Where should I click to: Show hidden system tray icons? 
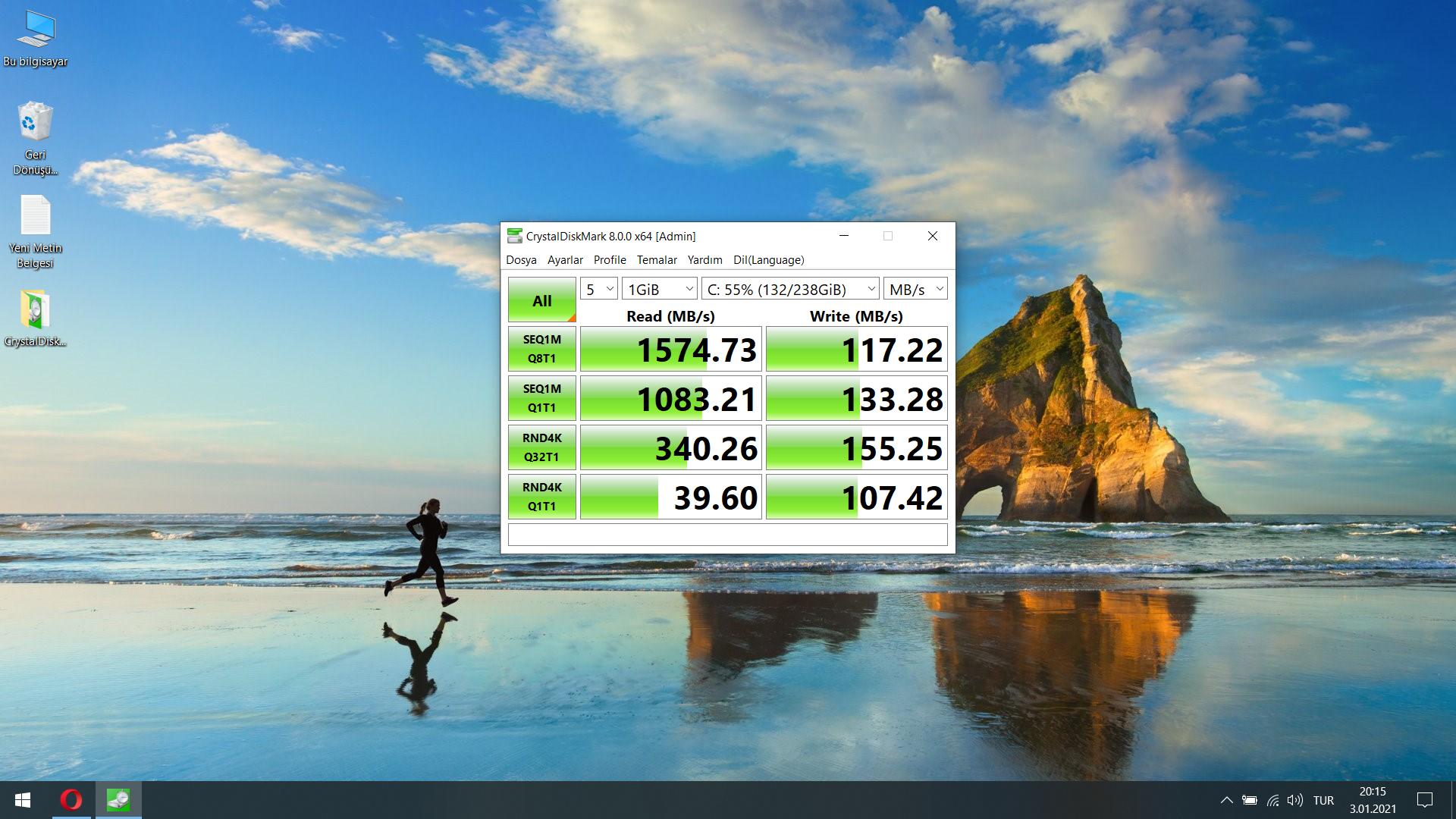click(1226, 800)
